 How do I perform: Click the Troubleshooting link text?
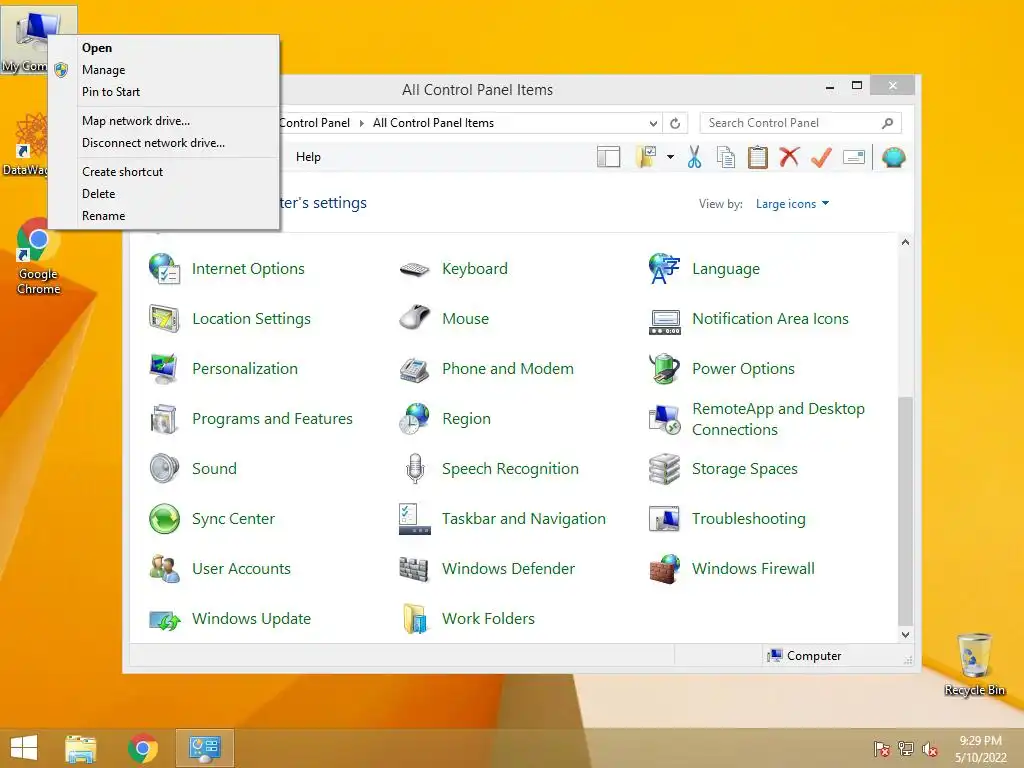748,519
